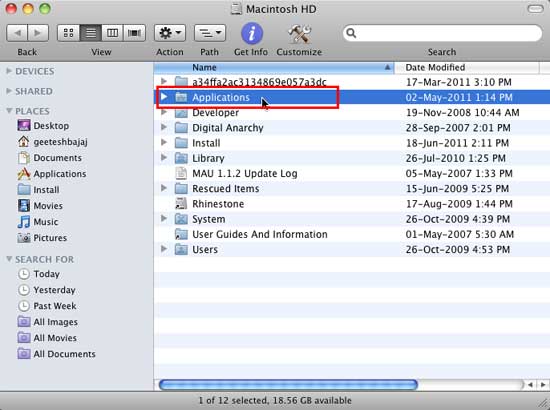Open Applications in the sidebar
The image size is (550, 410).
(52, 174)
